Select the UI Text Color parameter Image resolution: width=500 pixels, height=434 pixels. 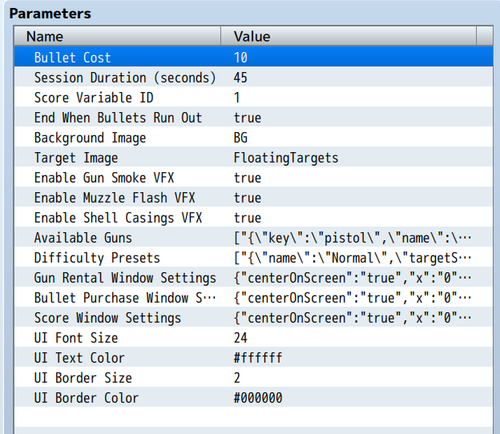point(253,357)
